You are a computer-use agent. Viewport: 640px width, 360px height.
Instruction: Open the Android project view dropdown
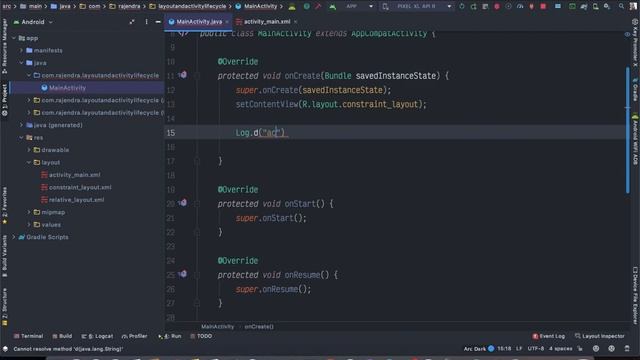33,22
